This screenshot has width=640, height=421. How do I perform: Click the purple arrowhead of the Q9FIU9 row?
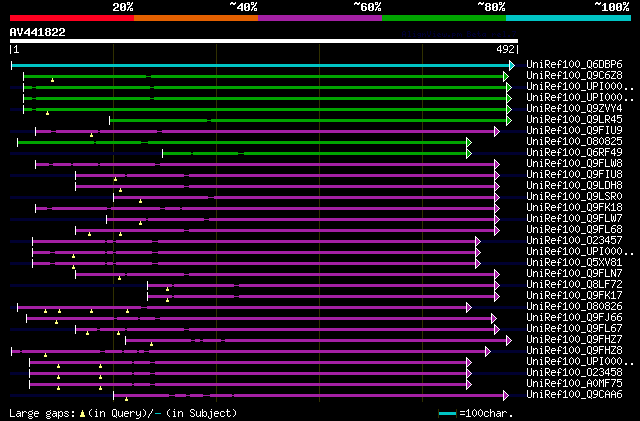tap(497, 131)
